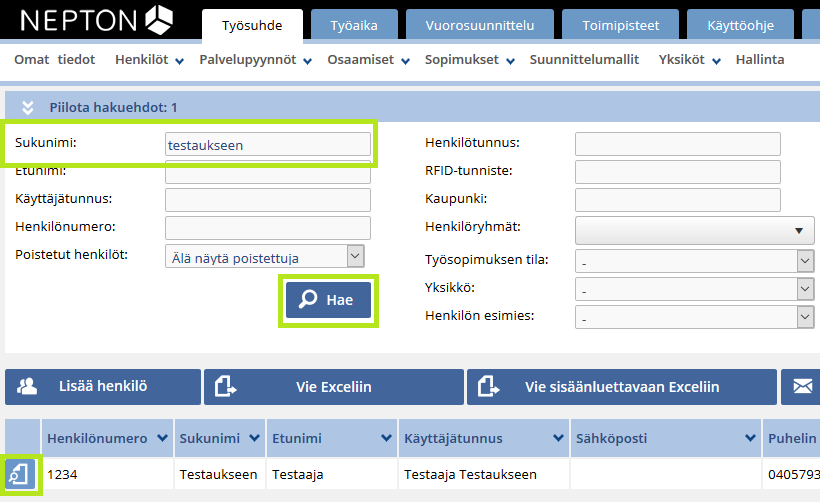Open the Sopimukset menu
820x502 pixels.
point(470,60)
